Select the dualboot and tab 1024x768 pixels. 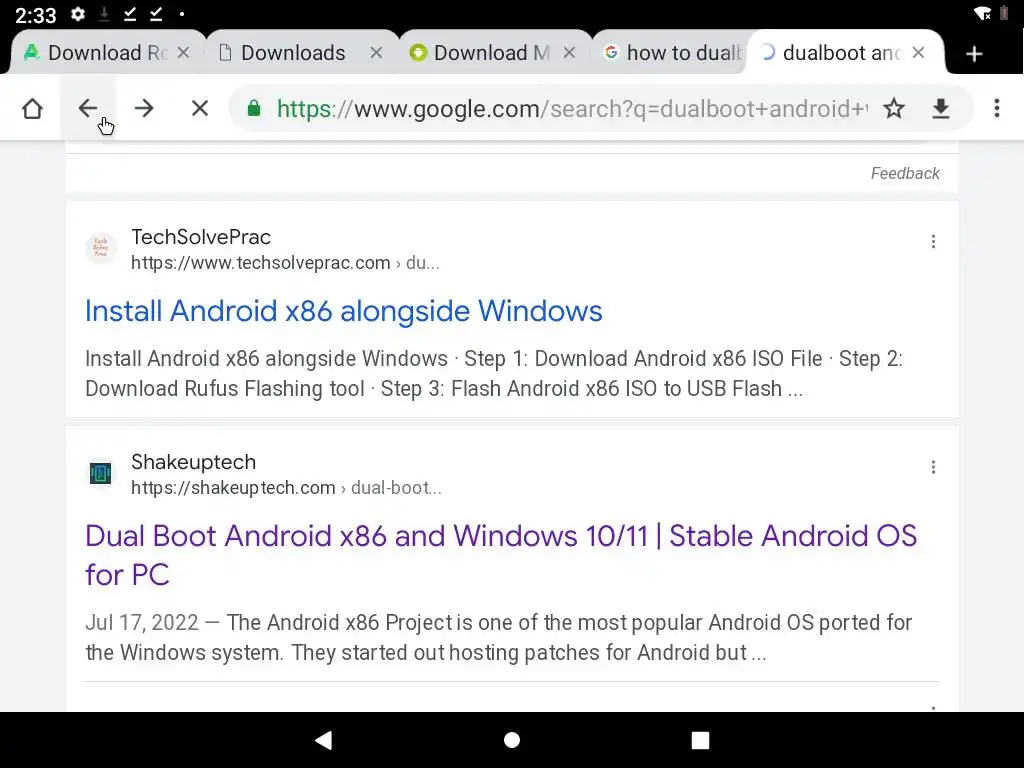click(x=842, y=52)
